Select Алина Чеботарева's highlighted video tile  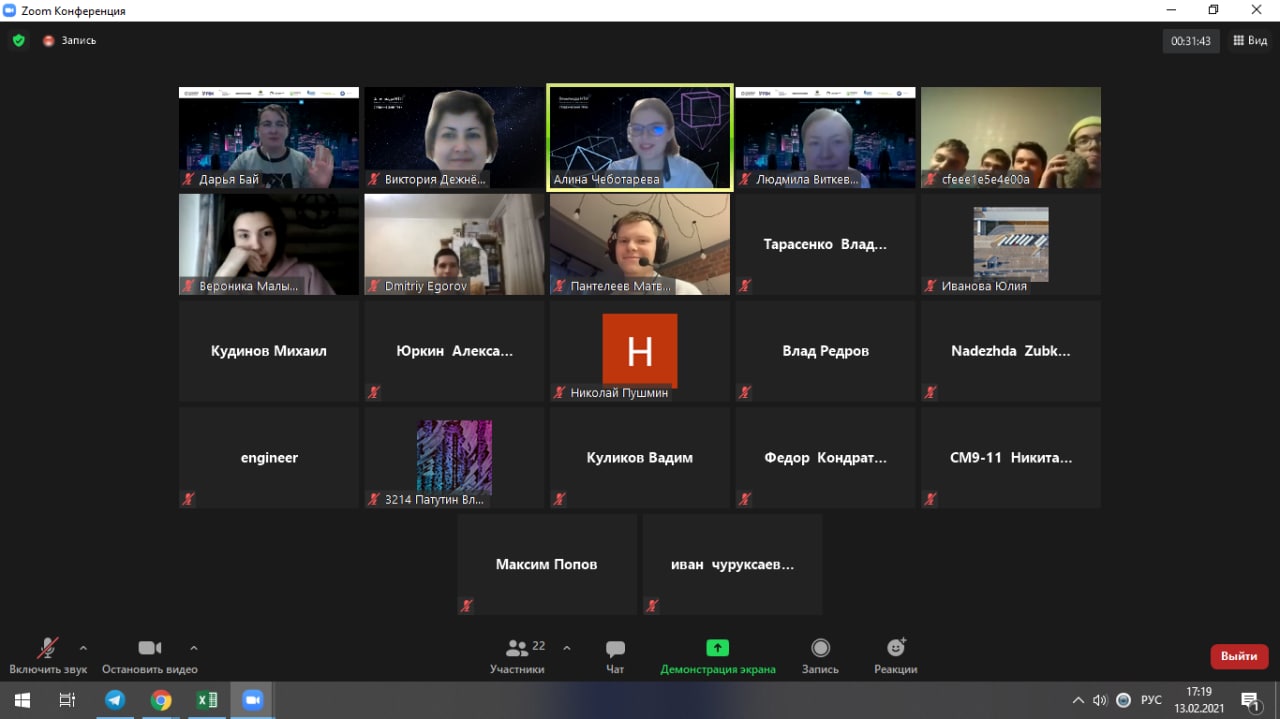point(640,137)
